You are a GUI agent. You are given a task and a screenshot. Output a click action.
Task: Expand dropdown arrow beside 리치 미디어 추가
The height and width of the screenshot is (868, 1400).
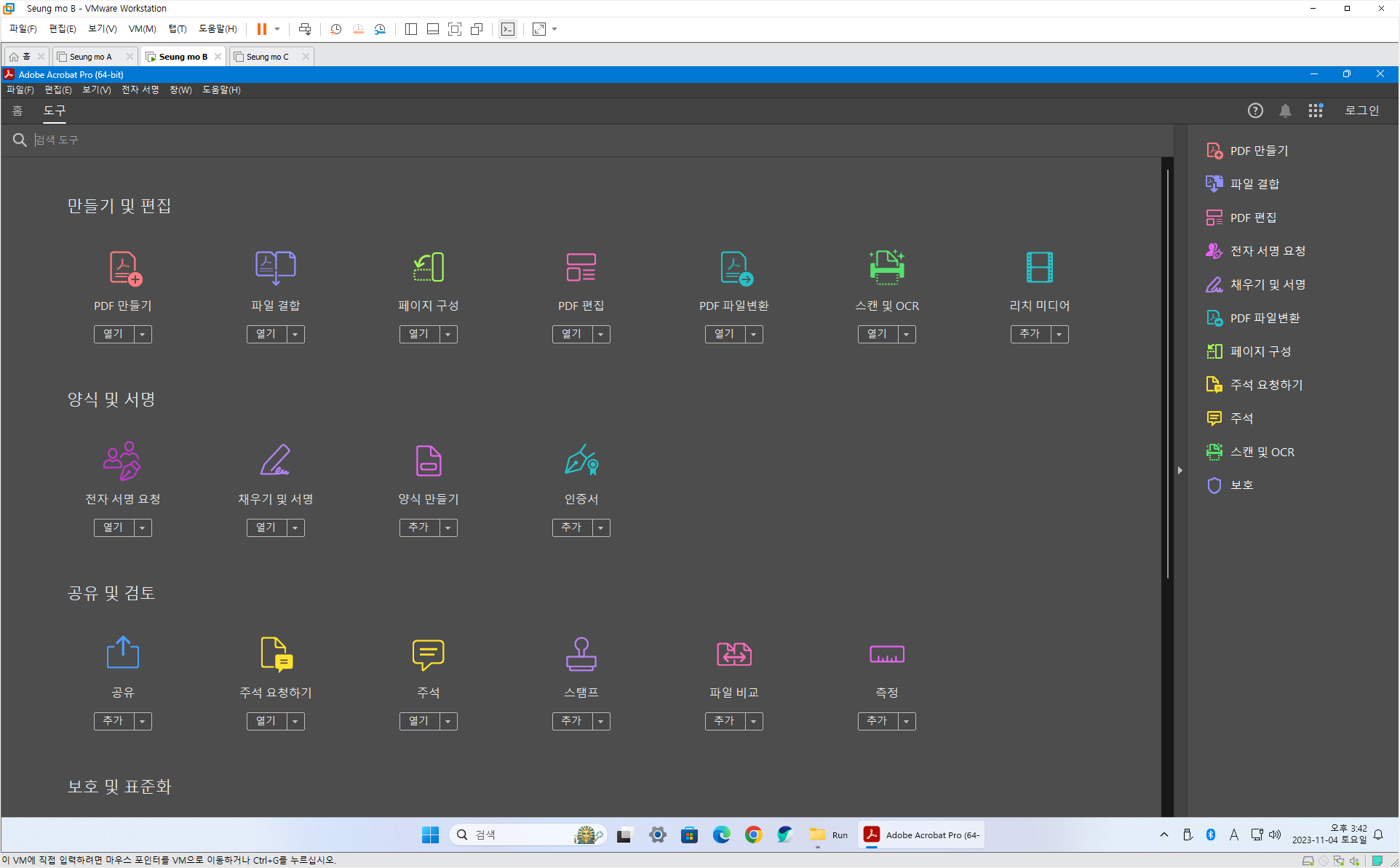click(x=1059, y=335)
